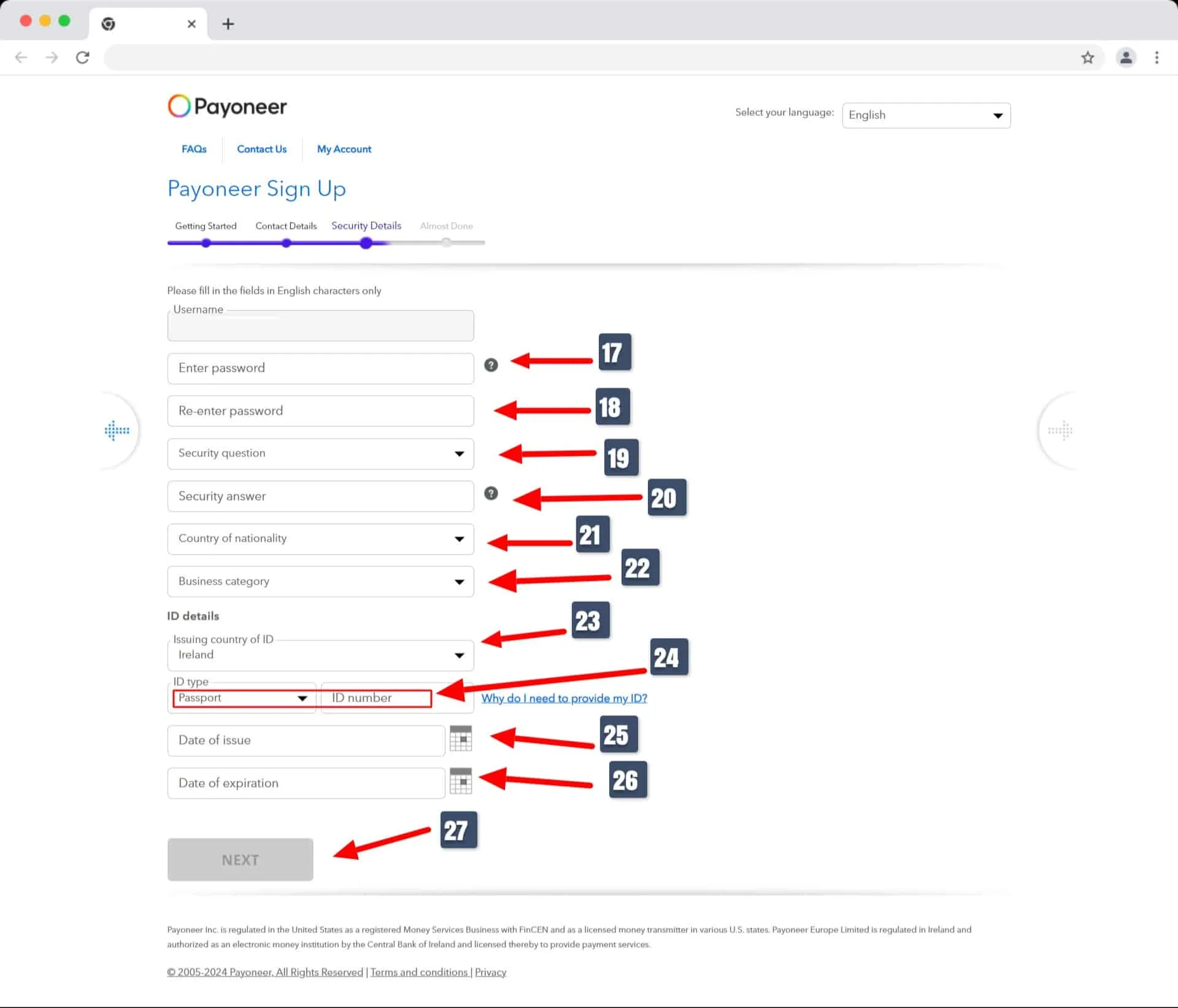Open the language selector showing English

click(x=926, y=115)
